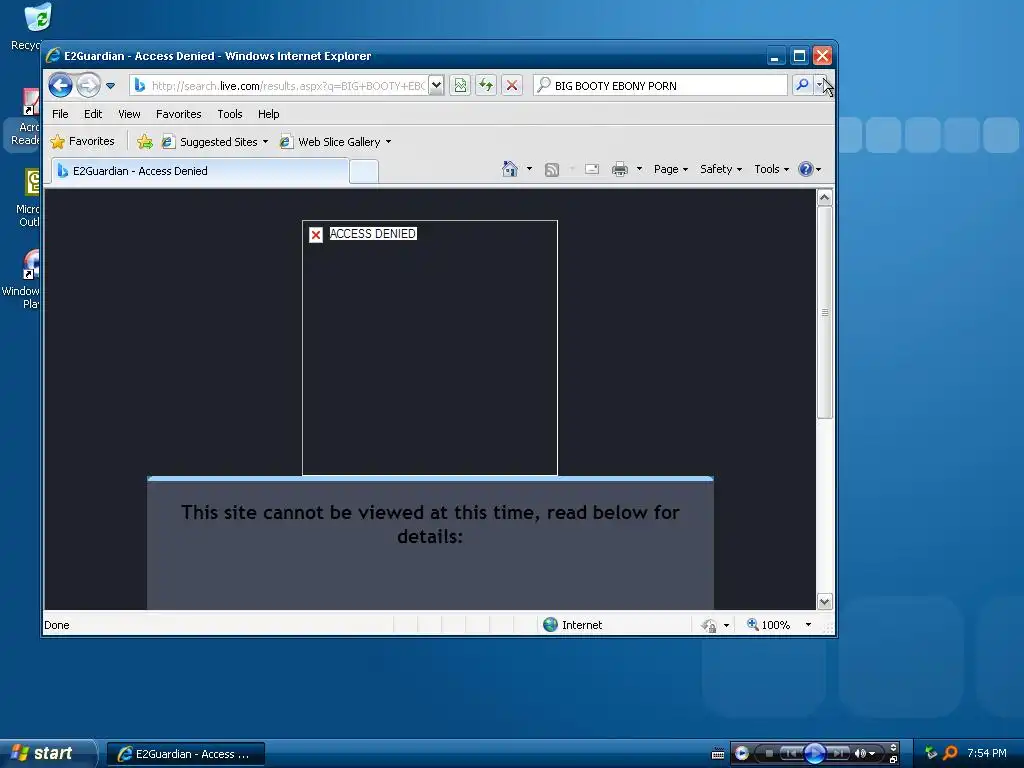1024x768 pixels.
Task: Click the E2Guardian taskbar button
Action: [x=186, y=754]
